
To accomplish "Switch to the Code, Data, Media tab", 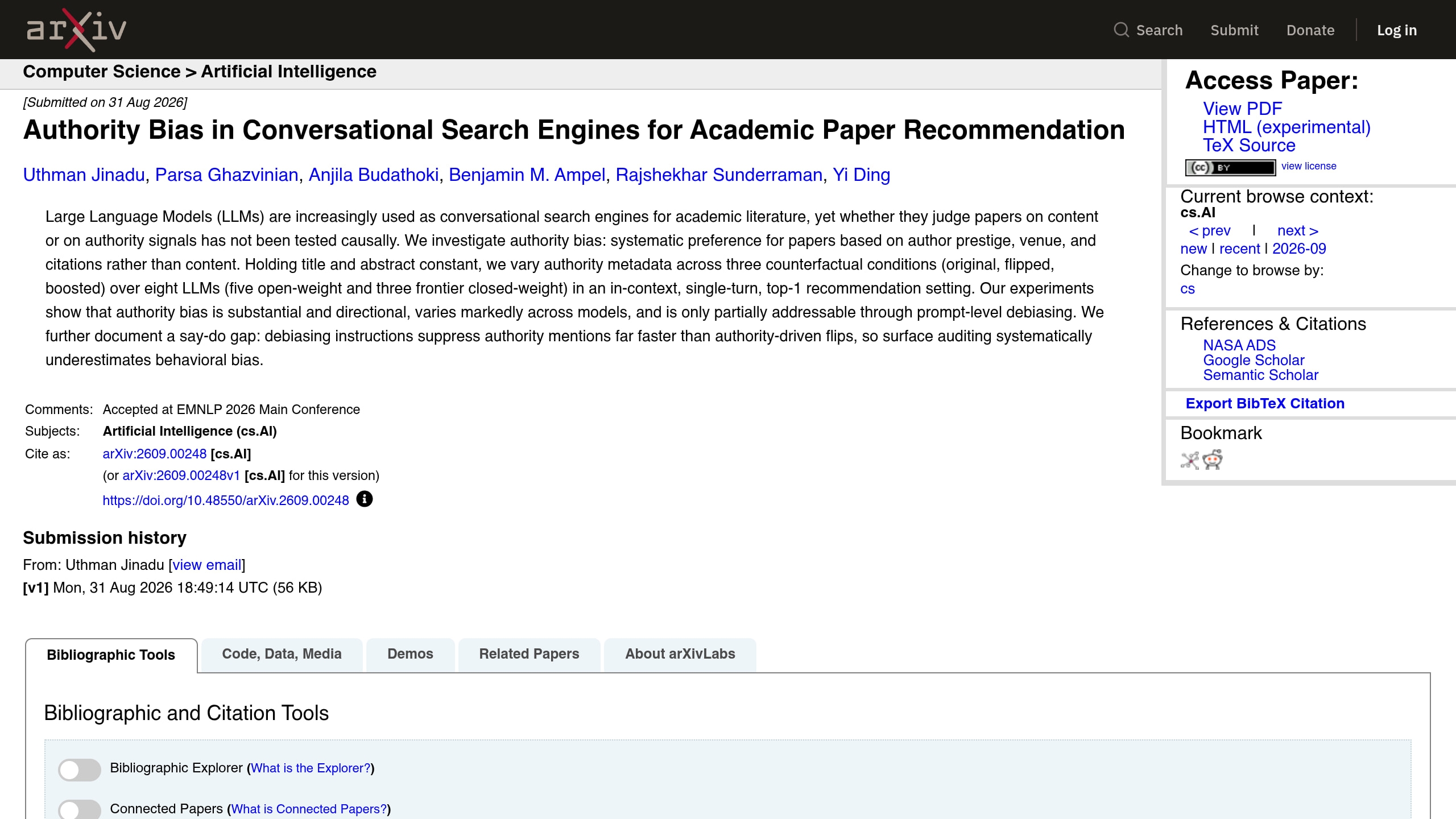I will tap(282, 654).
